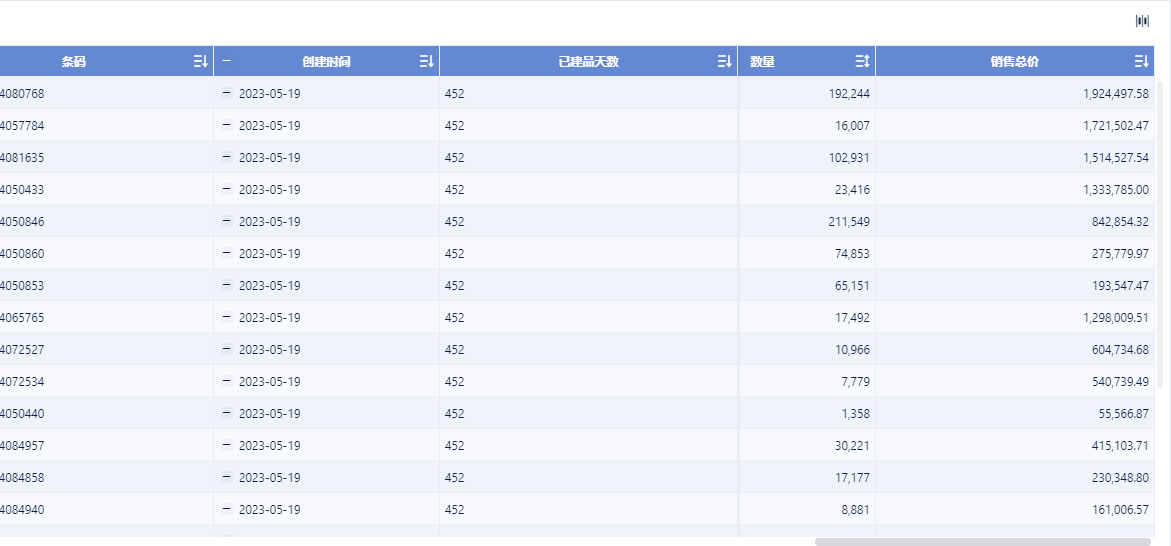This screenshot has width=1171, height=546.
Task: Sort by 数量 using its header icon
Action: 863,62
